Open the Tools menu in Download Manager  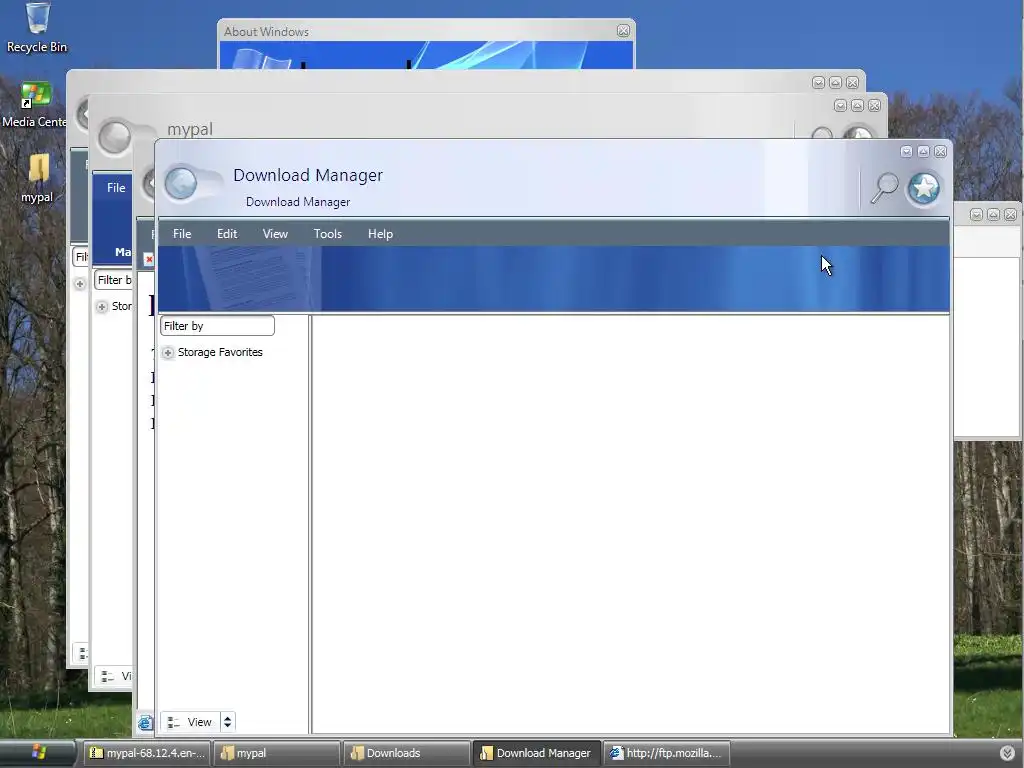[327, 234]
